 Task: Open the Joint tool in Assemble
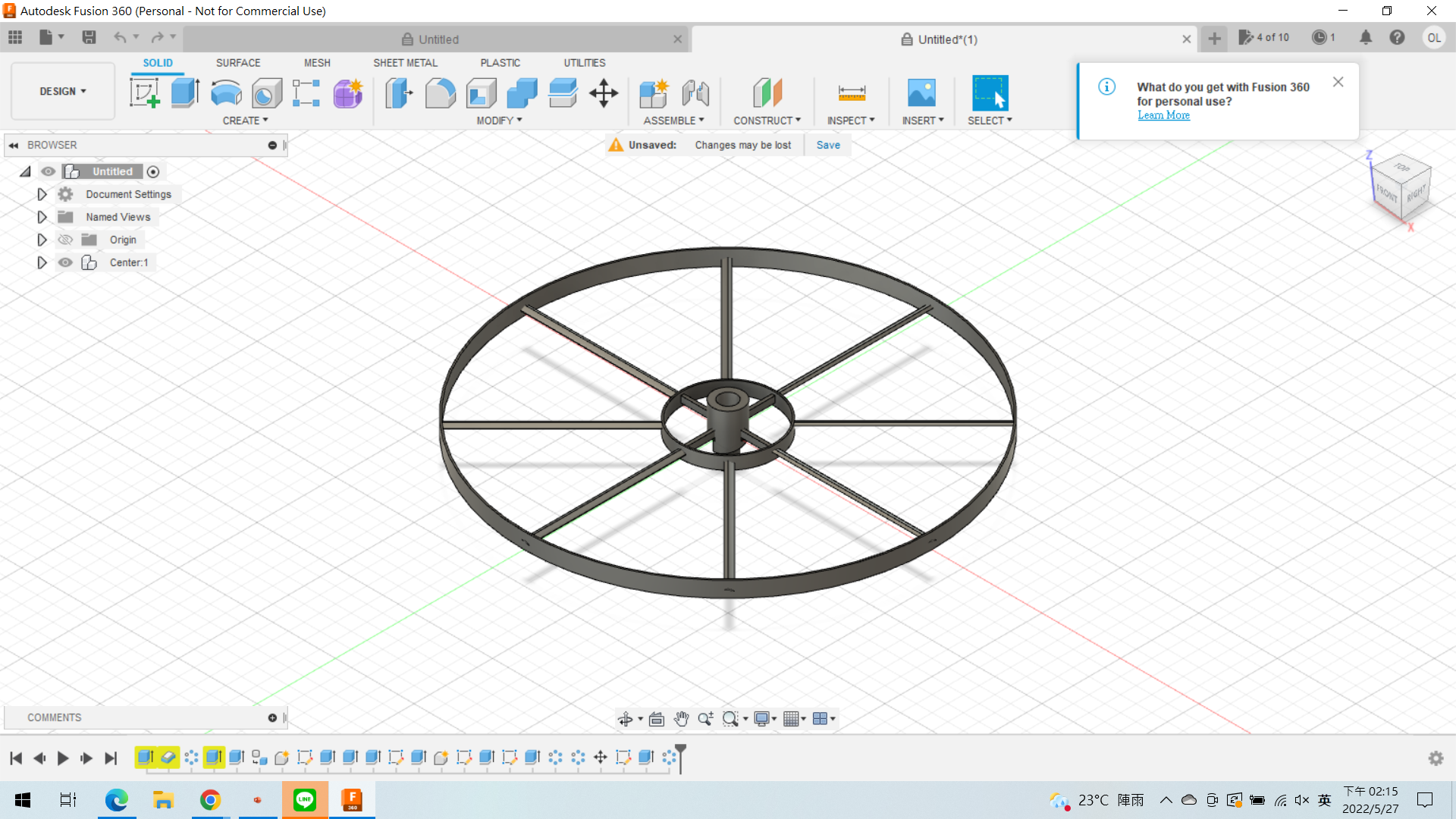tap(695, 93)
